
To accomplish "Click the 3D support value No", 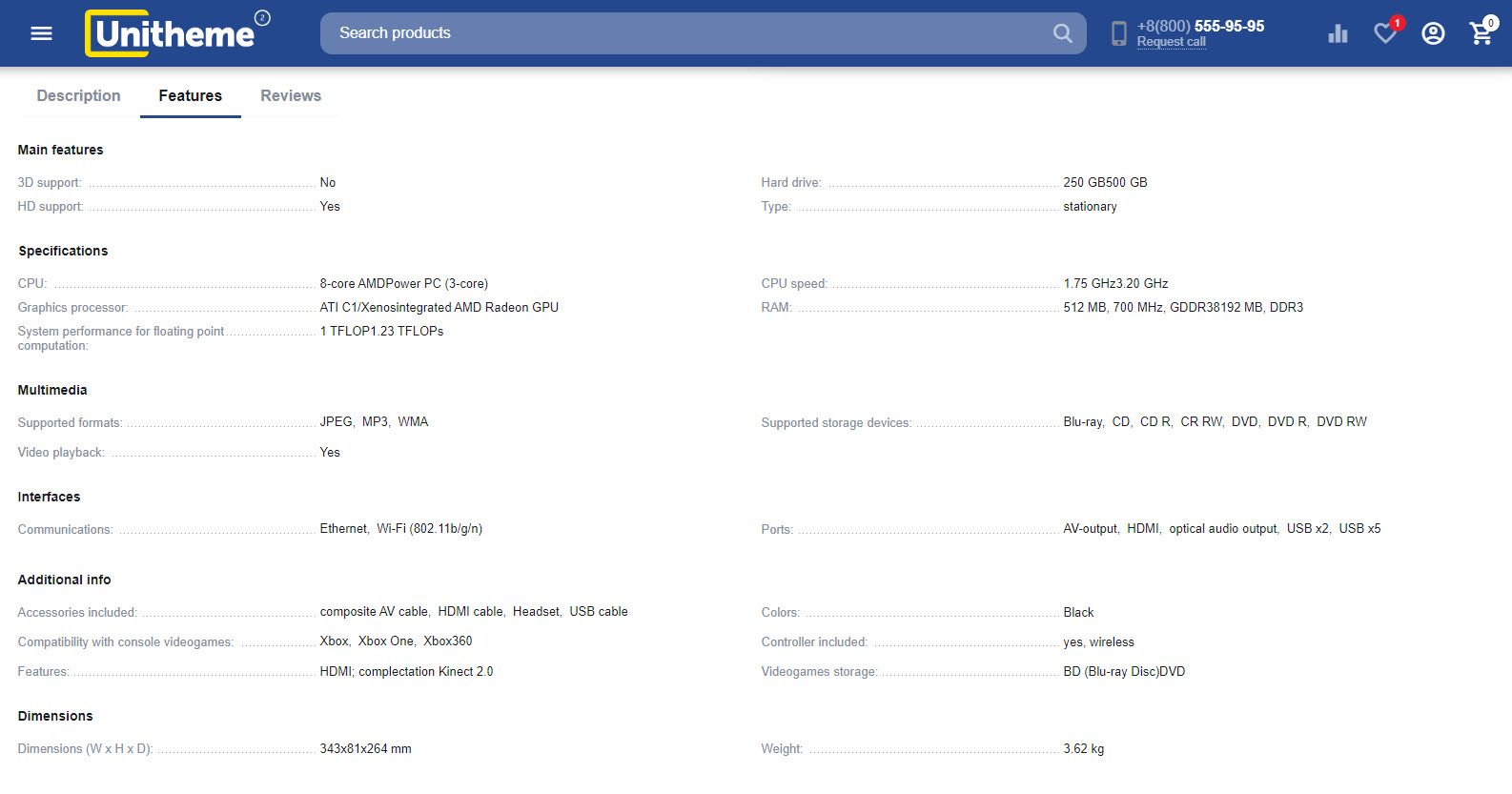I will 328,182.
